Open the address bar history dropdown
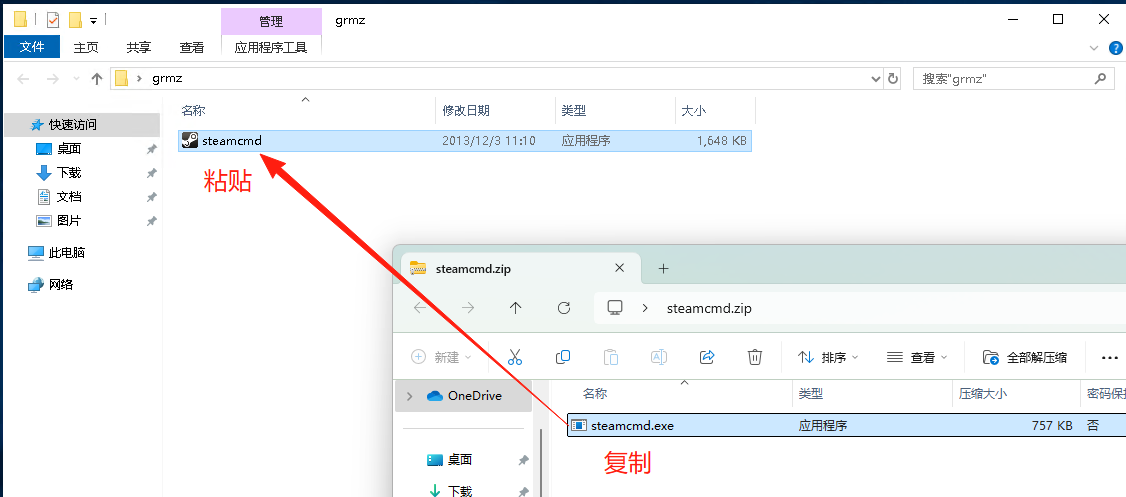The width and height of the screenshot is (1126, 497). [x=875, y=79]
